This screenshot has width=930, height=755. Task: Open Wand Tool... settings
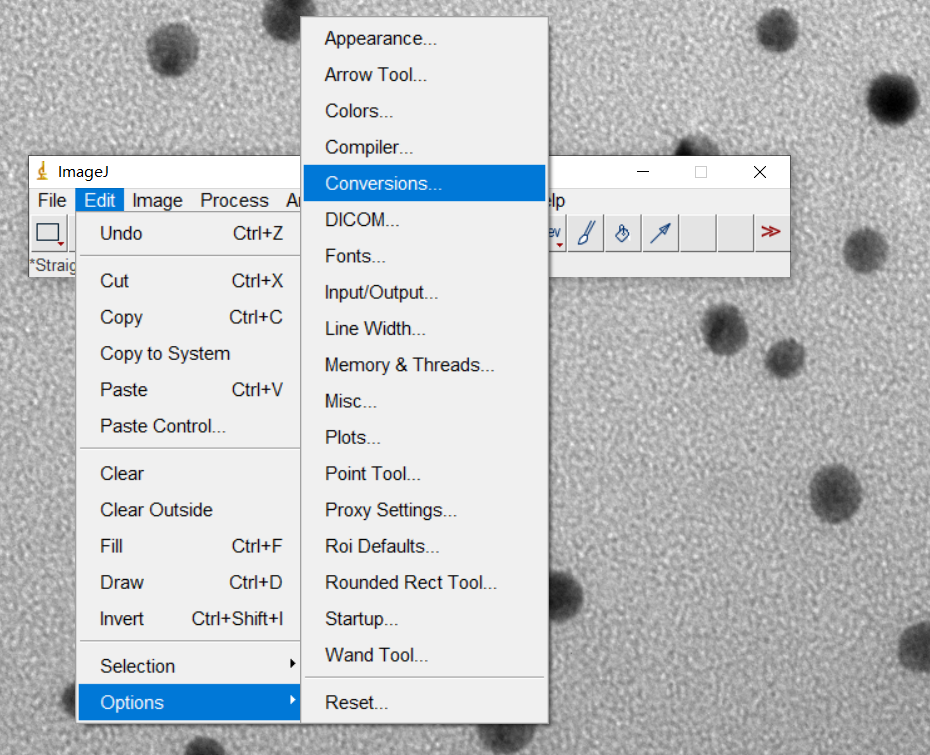pyautogui.click(x=376, y=656)
